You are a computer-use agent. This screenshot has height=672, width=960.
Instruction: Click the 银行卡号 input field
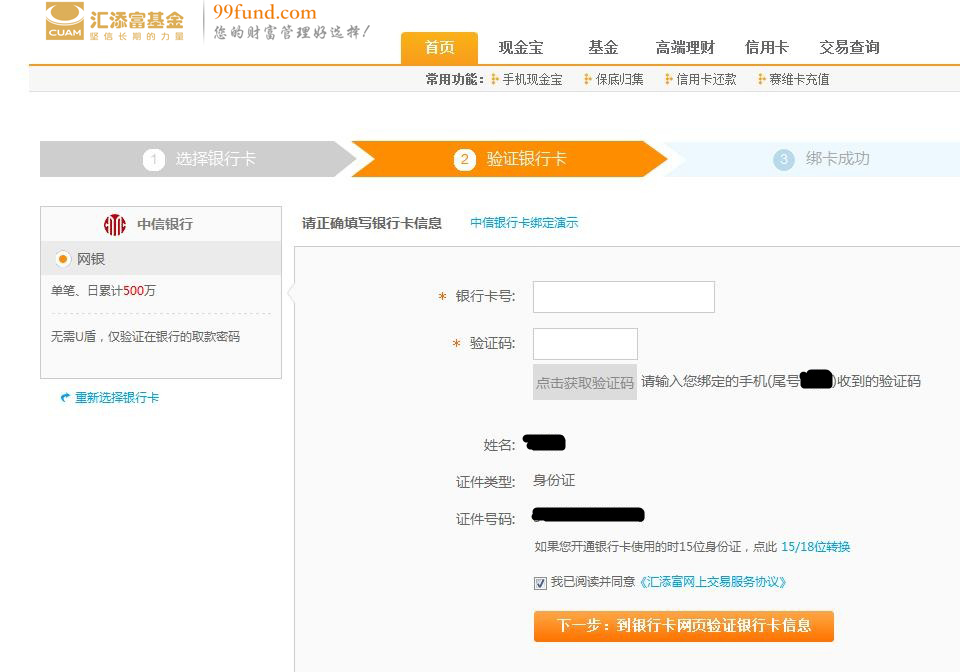(623, 297)
